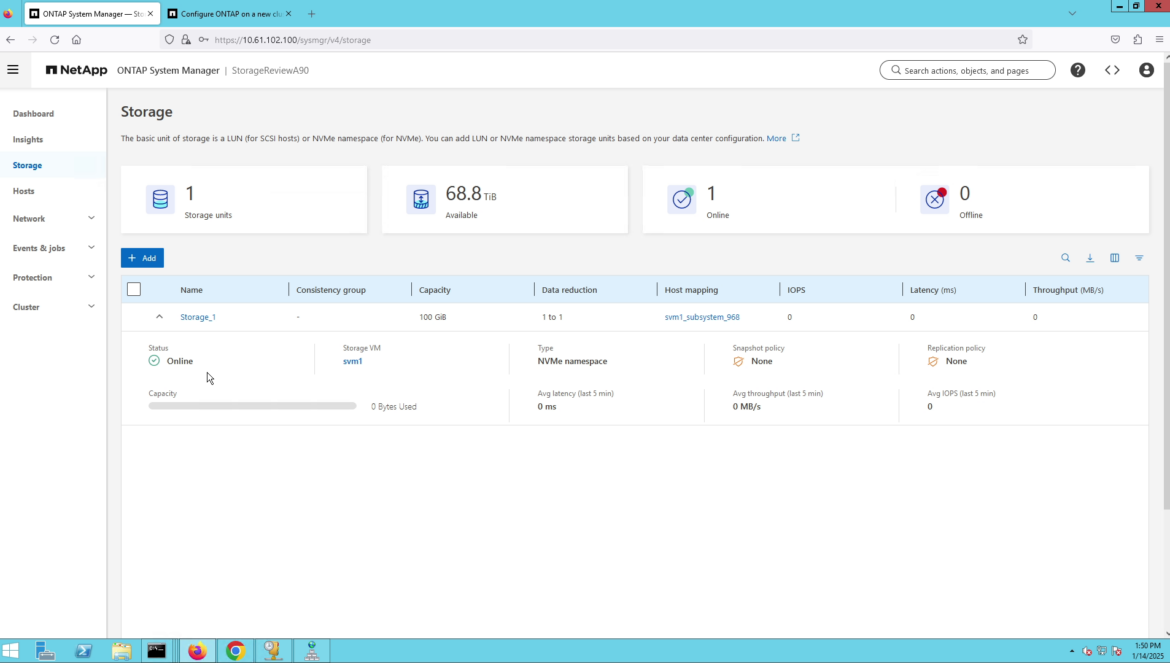Sort by the IOPS column header
This screenshot has height=663, width=1170.
click(796, 289)
